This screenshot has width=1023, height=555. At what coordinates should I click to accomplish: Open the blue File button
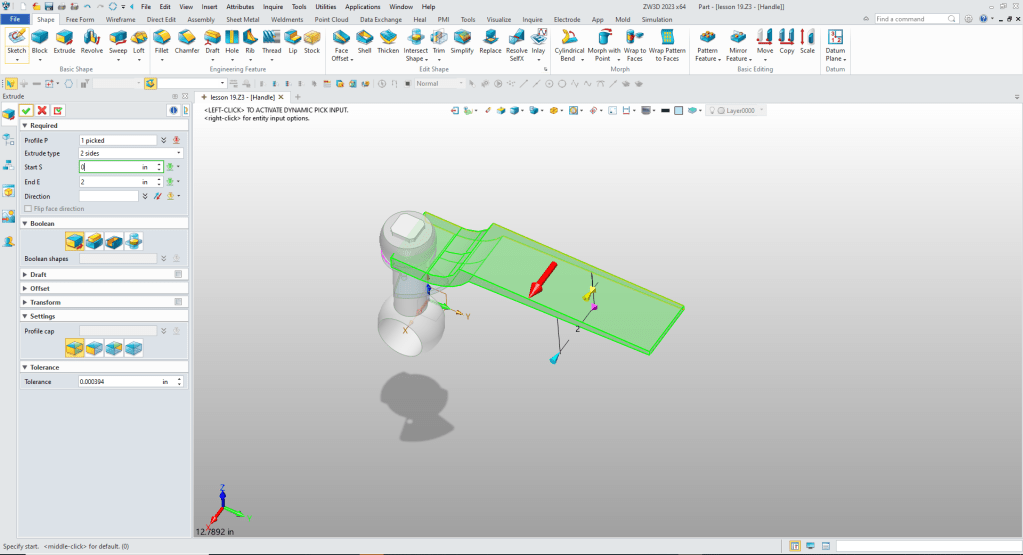[x=16, y=19]
